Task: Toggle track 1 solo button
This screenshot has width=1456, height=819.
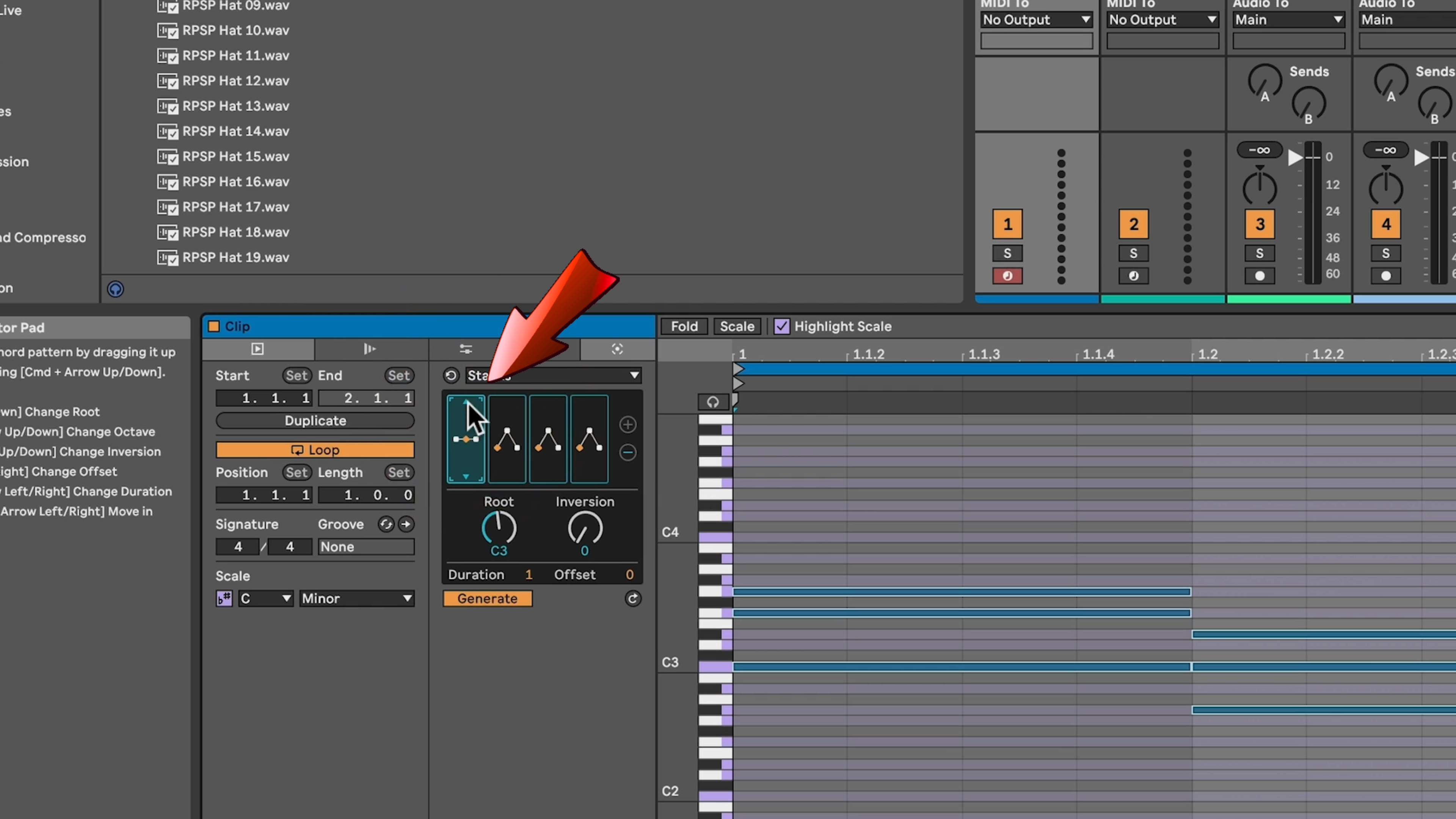Action: (x=1007, y=253)
